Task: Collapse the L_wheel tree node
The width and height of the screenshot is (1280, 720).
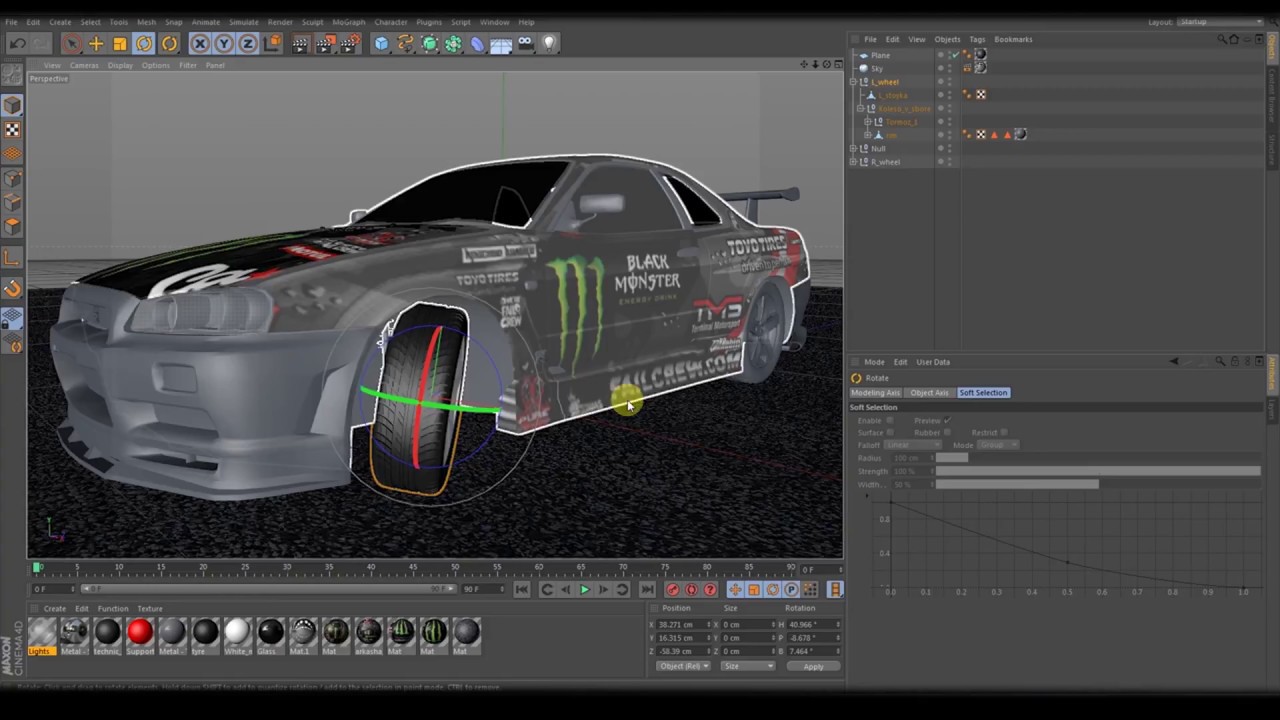Action: click(x=854, y=81)
